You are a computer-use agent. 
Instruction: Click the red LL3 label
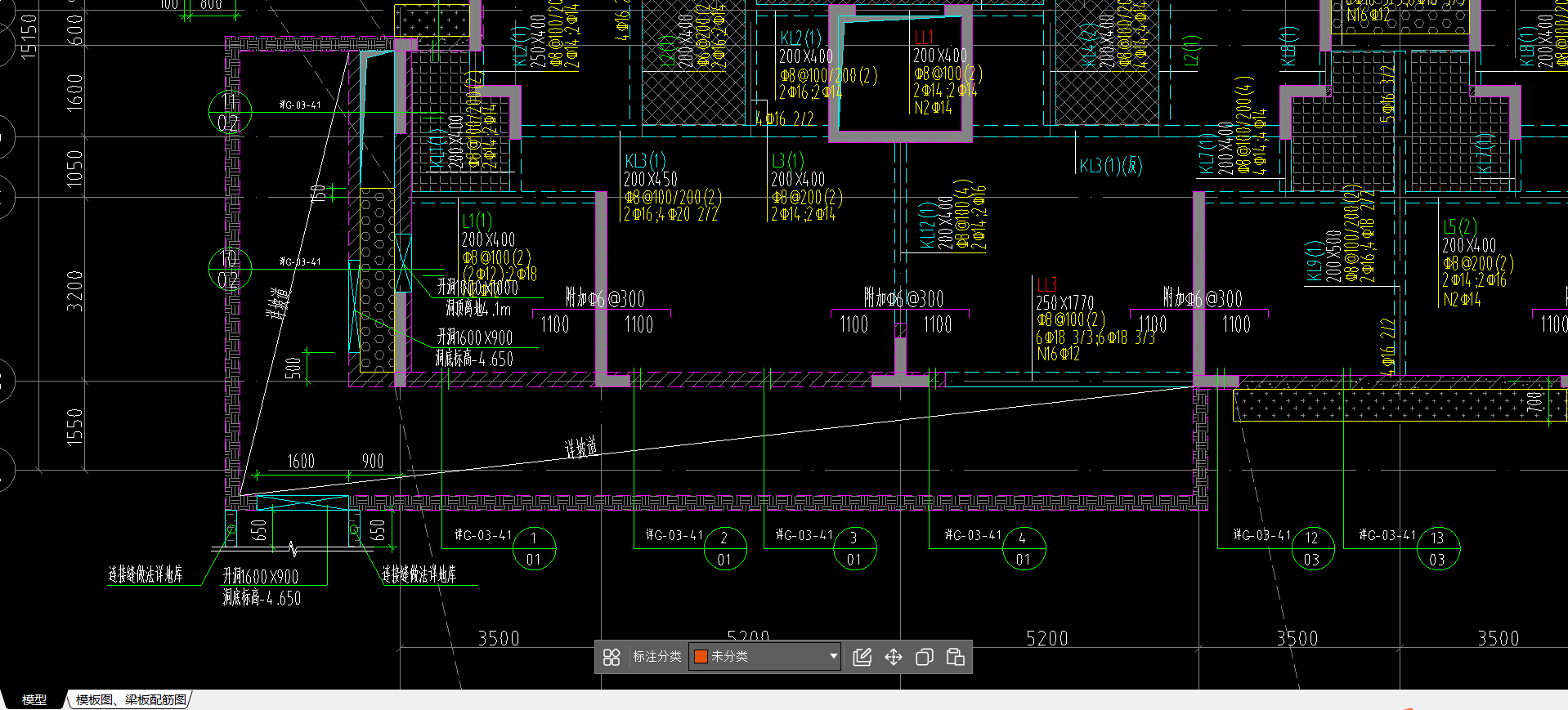click(1046, 284)
